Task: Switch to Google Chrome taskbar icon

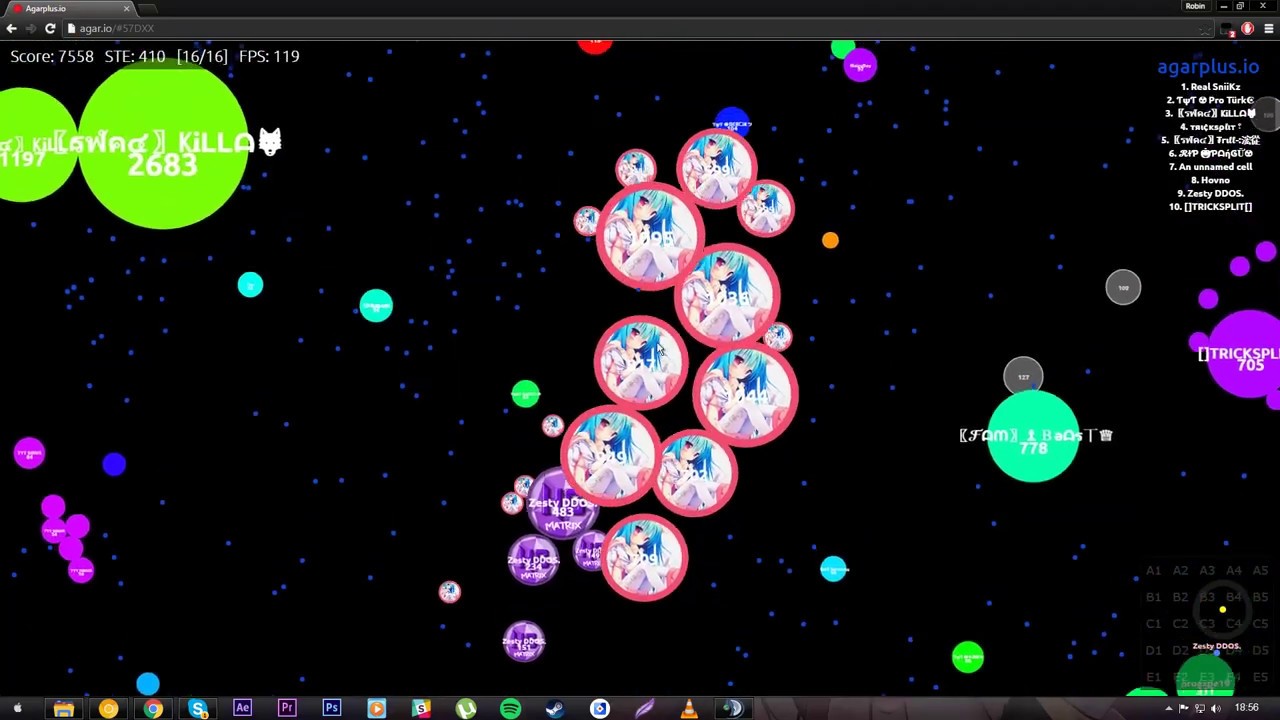Action: 153,709
